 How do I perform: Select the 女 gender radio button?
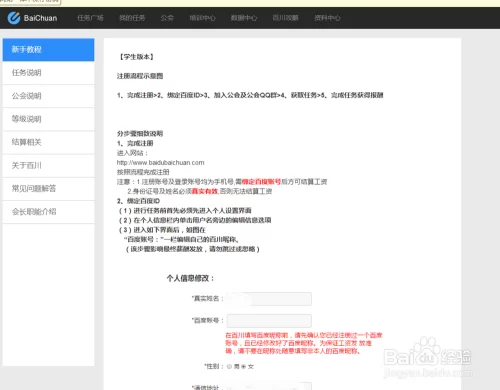[244, 366]
